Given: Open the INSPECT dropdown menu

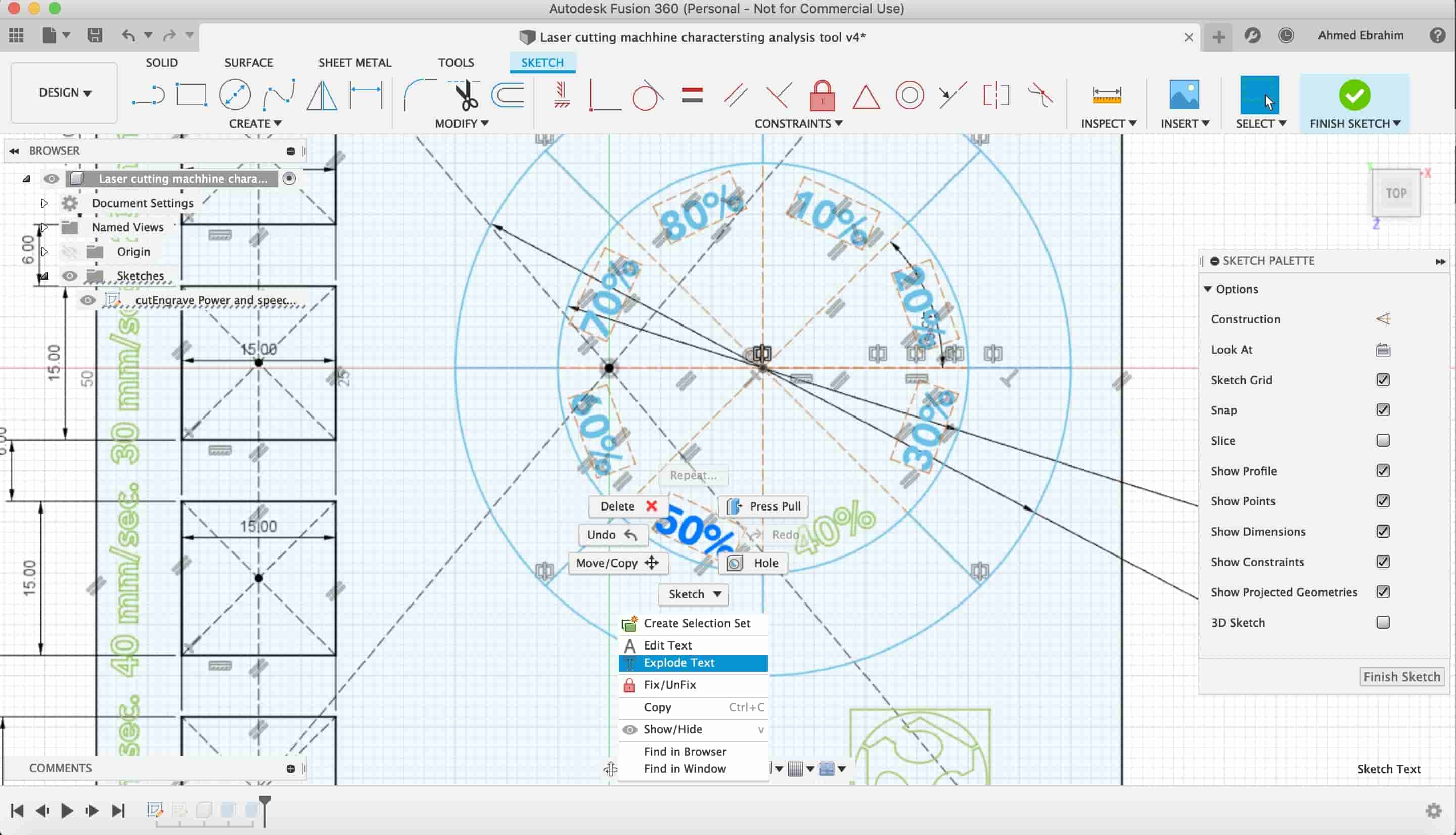Looking at the screenshot, I should click(1109, 123).
